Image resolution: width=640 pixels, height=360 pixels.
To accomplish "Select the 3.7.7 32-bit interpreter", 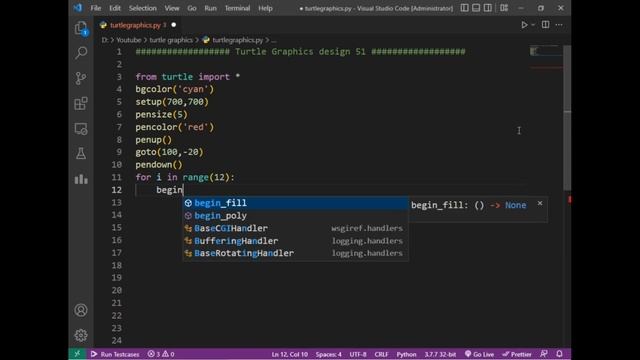I will [x=440, y=354].
